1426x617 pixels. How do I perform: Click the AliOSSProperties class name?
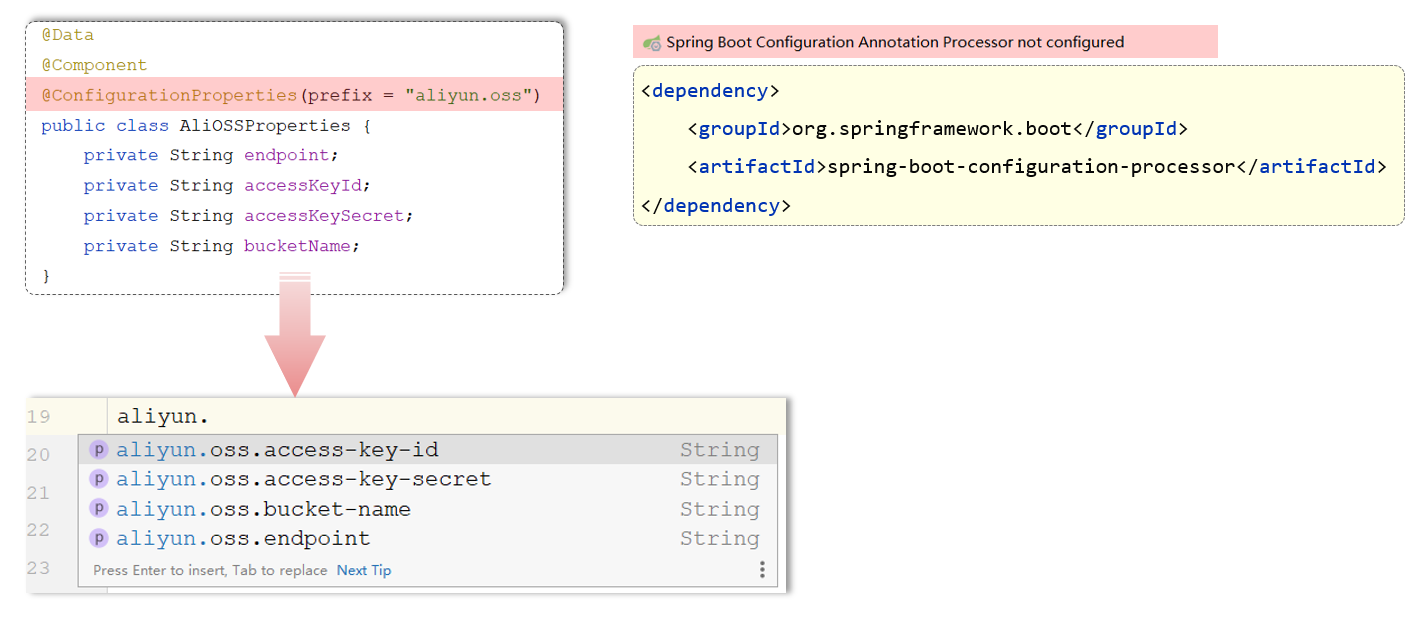(265, 126)
